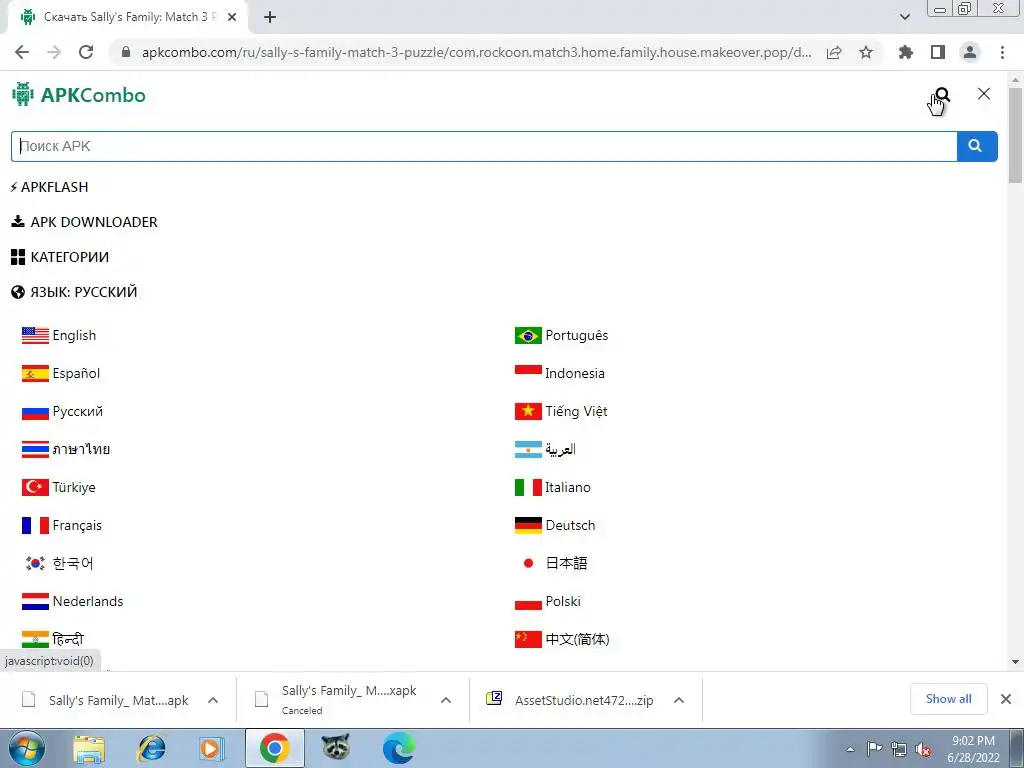Click the APKCombo logo
Viewport: 1024px width, 768px height.
coord(78,95)
